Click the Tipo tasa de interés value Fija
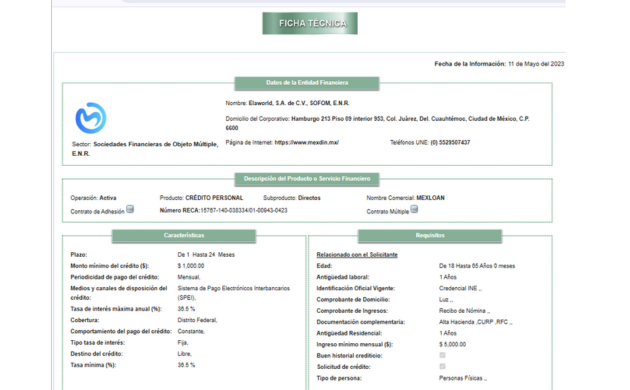 coord(183,343)
